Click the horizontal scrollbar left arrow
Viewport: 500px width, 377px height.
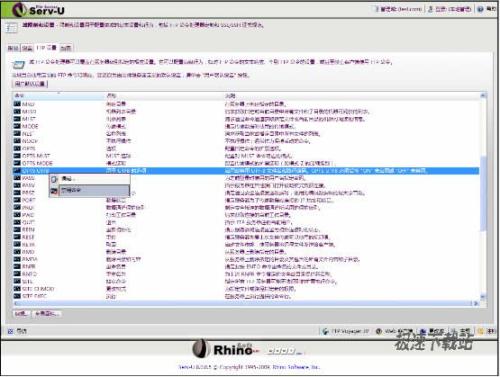click(x=16, y=303)
